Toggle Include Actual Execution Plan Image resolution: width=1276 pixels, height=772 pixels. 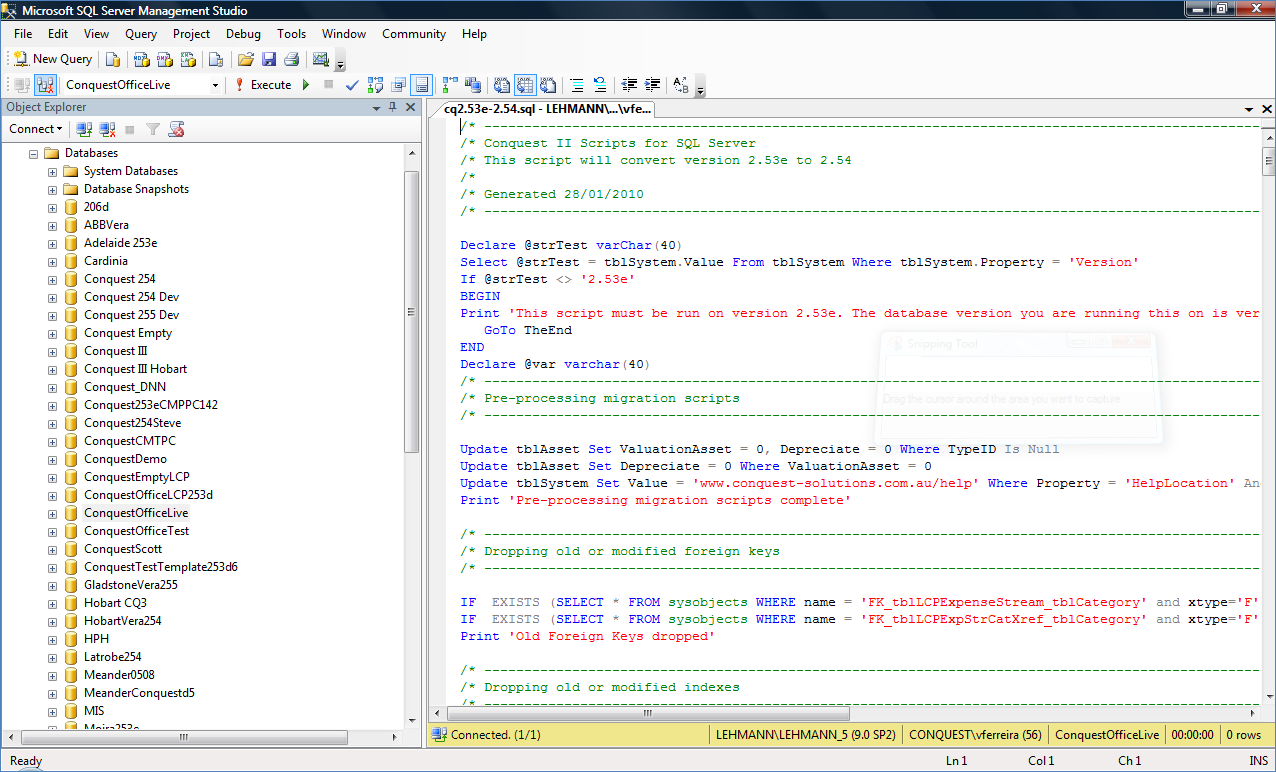click(450, 85)
